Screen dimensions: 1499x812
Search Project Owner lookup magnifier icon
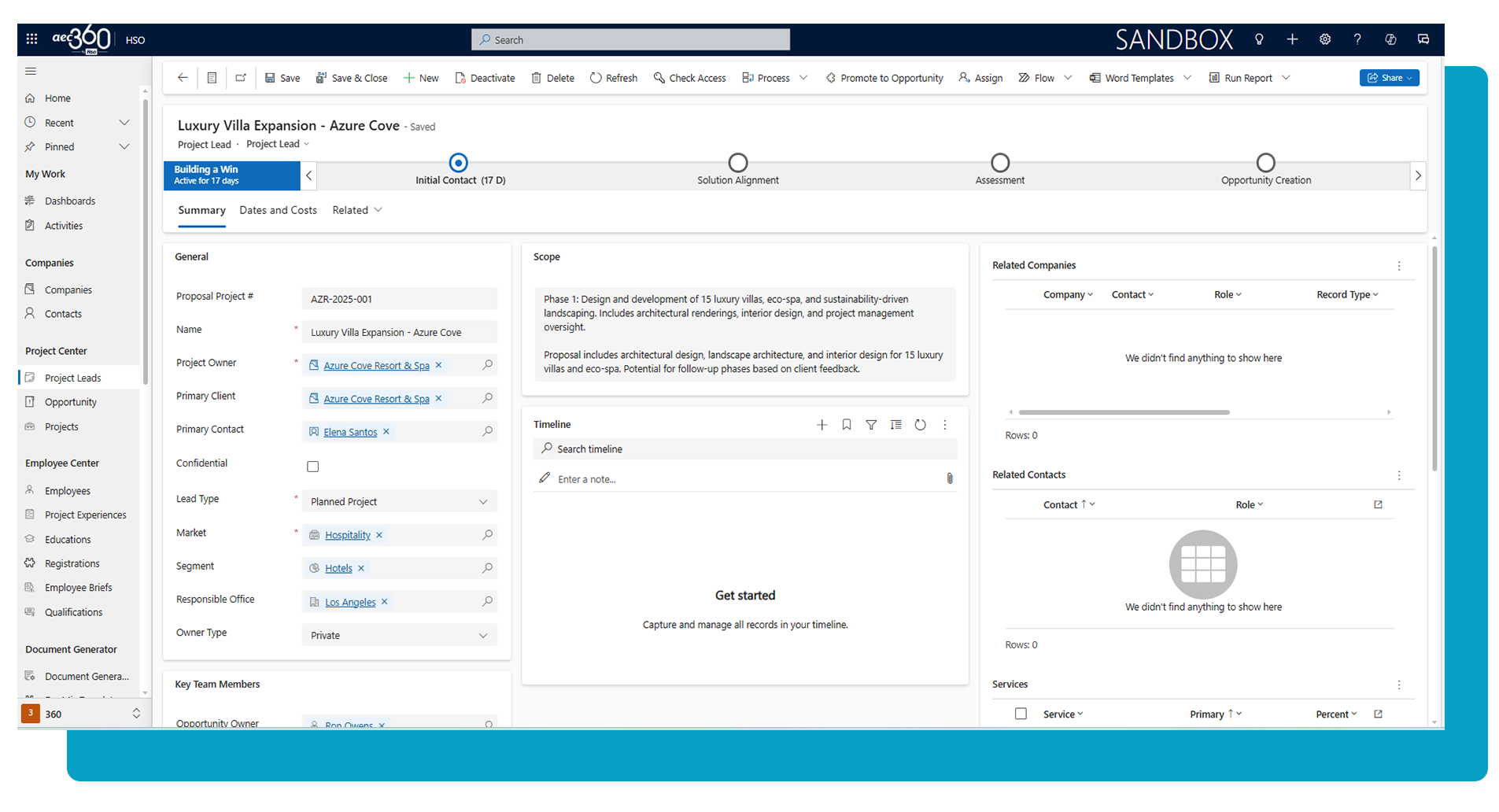(488, 365)
